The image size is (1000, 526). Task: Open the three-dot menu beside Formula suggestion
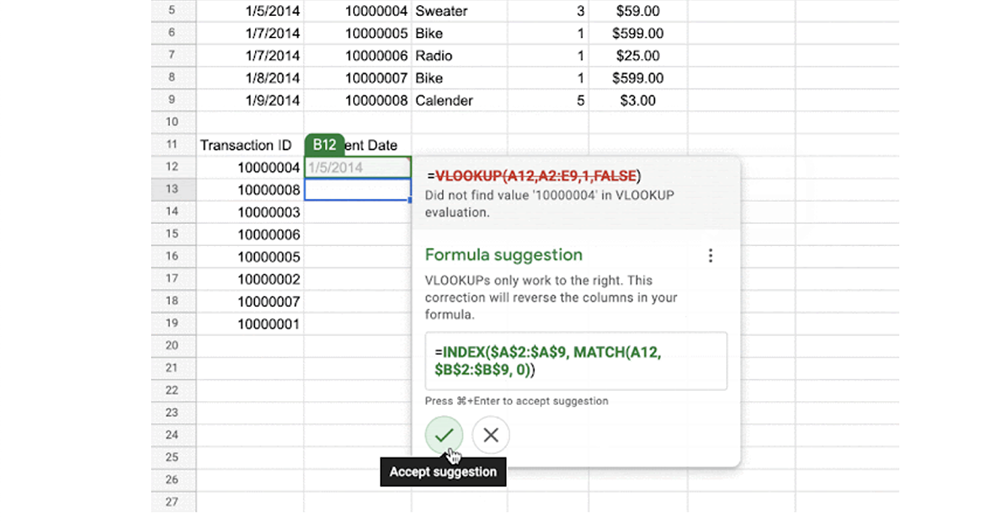[710, 256]
